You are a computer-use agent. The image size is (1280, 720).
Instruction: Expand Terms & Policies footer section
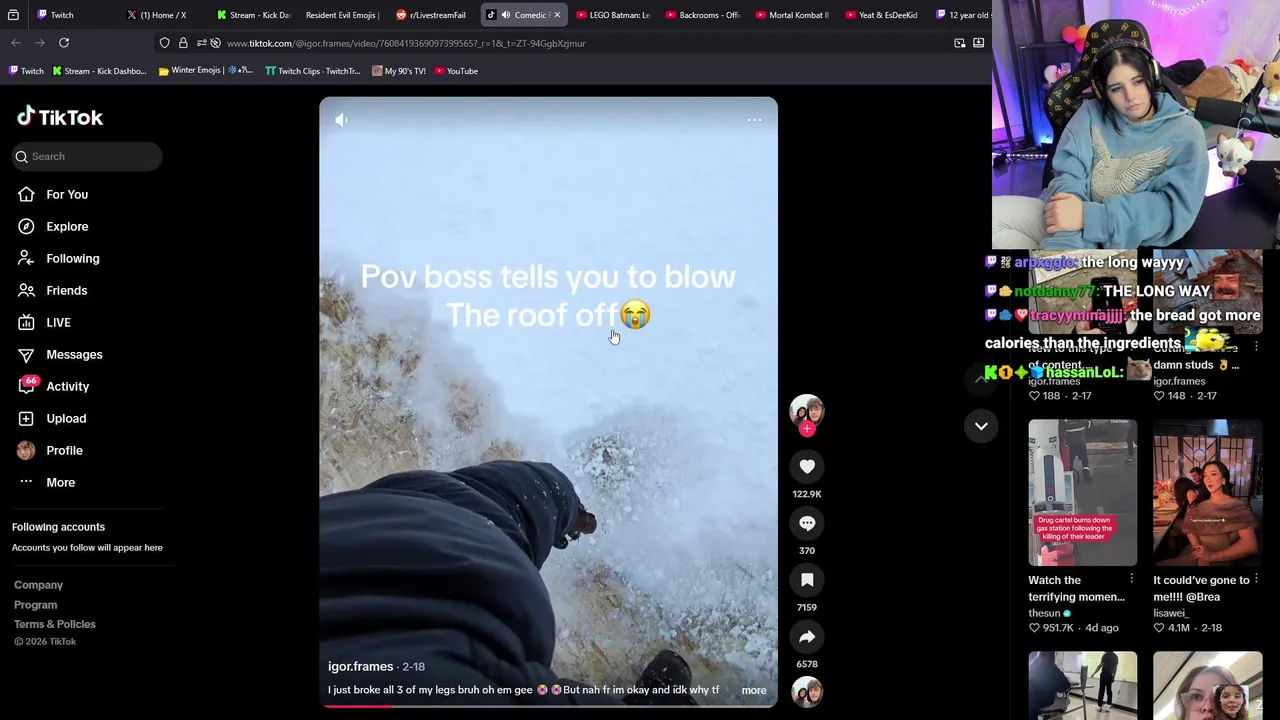point(55,624)
